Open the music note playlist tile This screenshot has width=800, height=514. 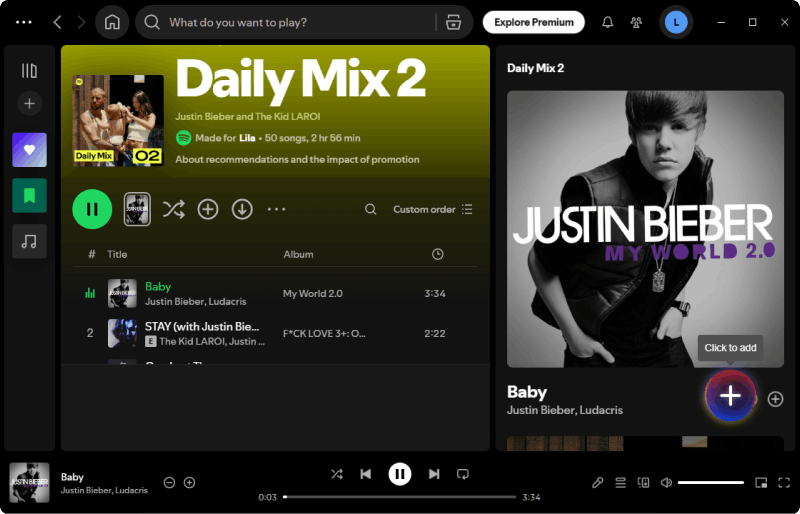coord(30,241)
